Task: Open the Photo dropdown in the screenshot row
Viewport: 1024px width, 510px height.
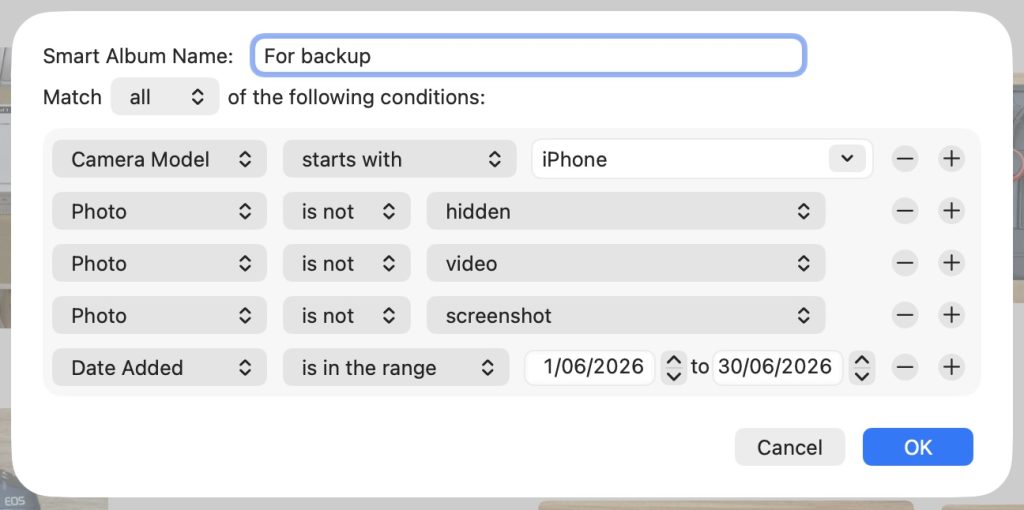Action: click(x=159, y=315)
